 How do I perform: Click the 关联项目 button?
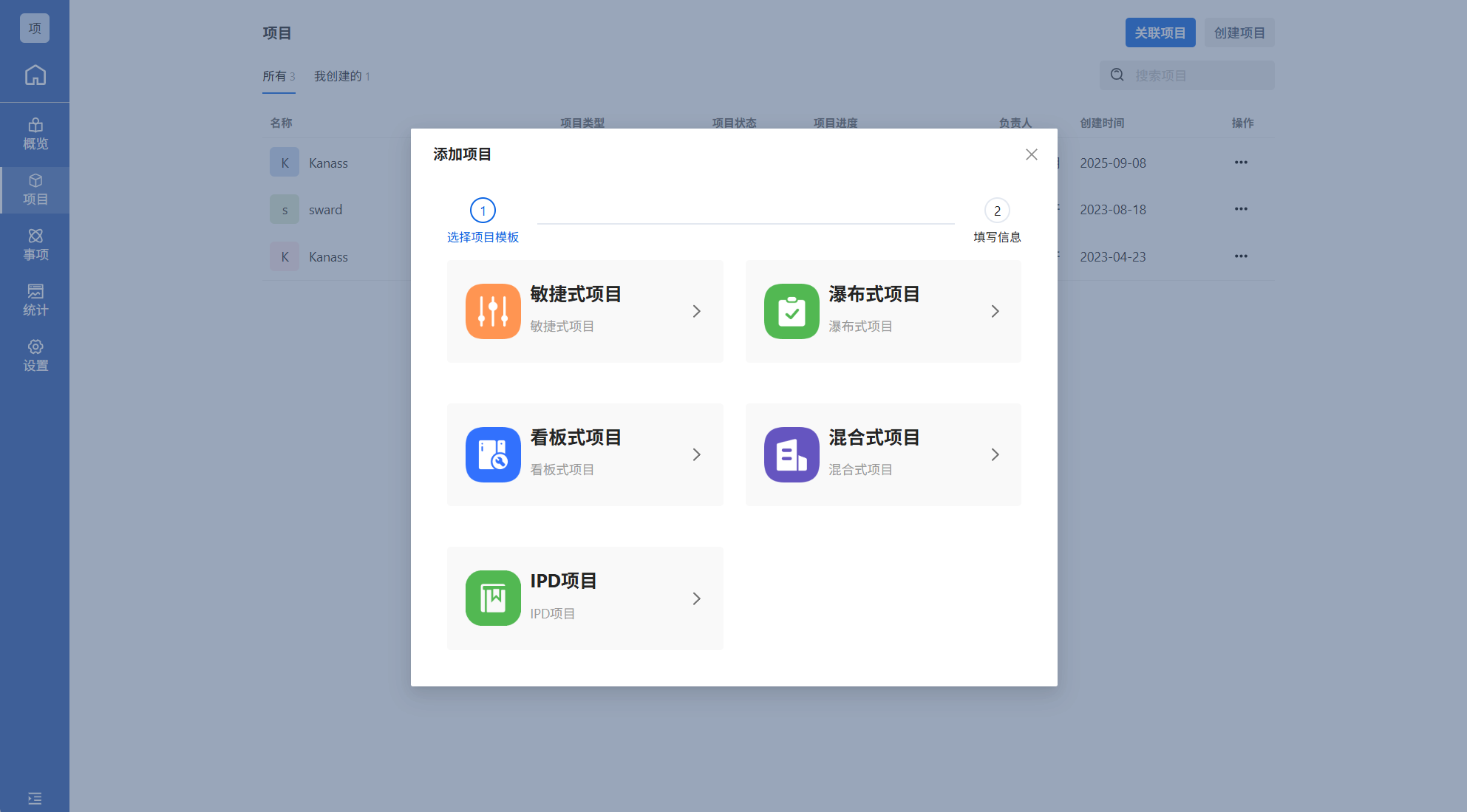click(1160, 33)
